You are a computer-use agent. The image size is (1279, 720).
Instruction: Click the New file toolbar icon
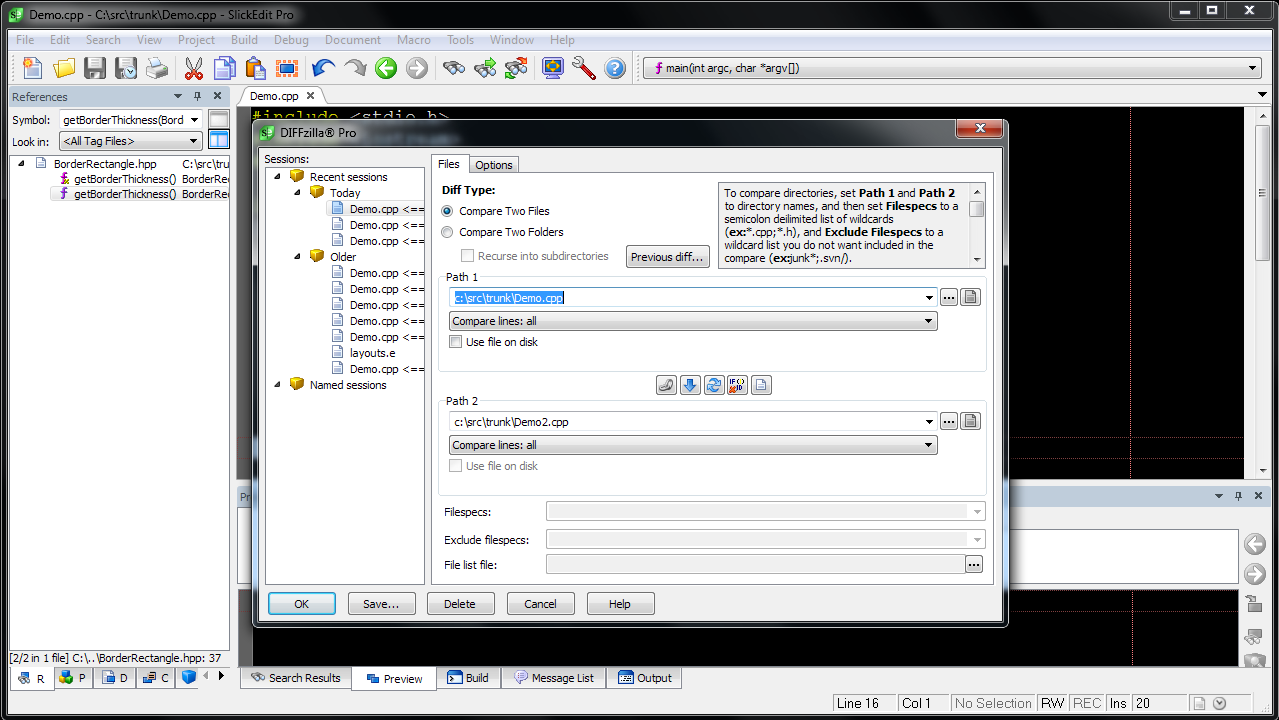click(x=33, y=68)
